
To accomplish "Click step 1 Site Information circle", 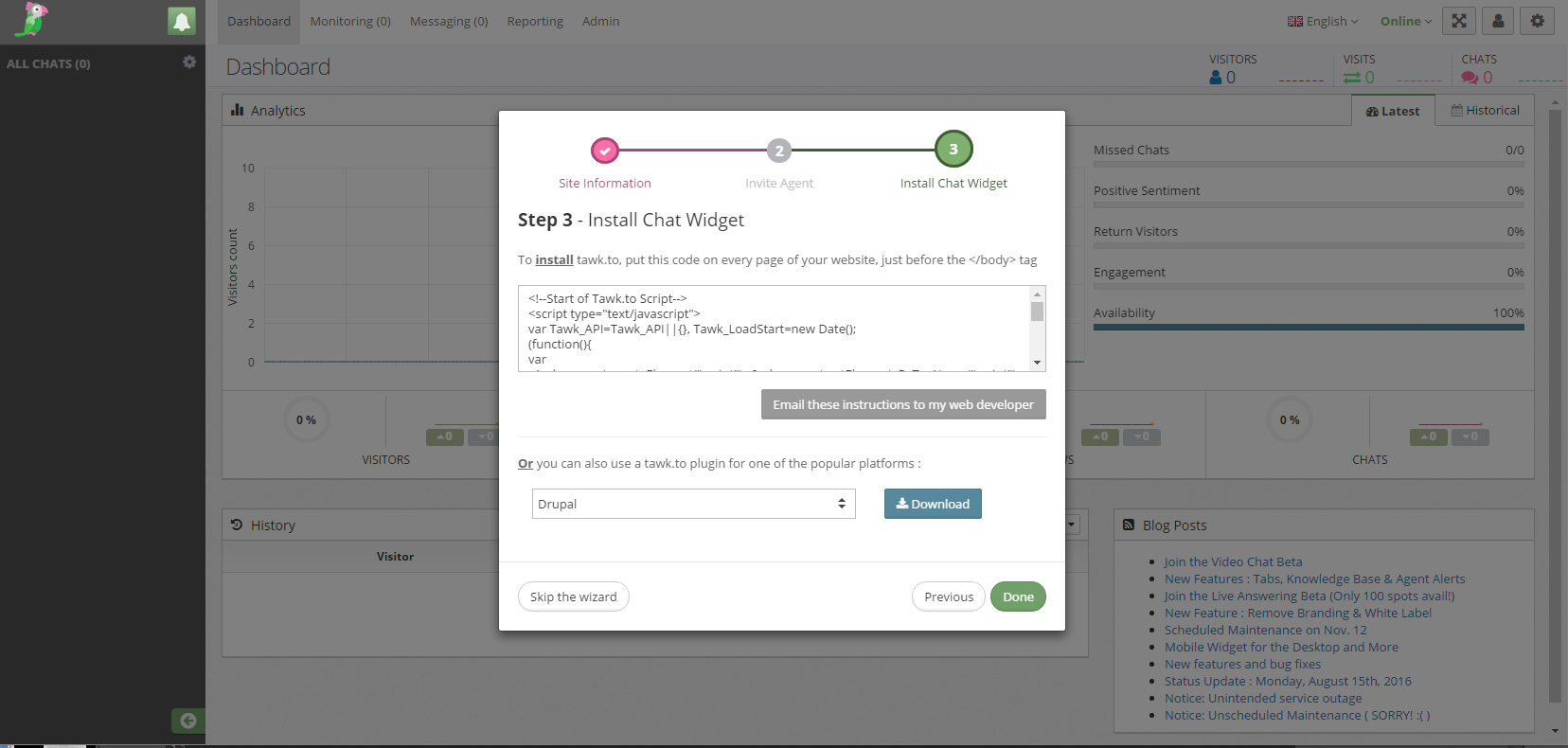I will tap(605, 151).
